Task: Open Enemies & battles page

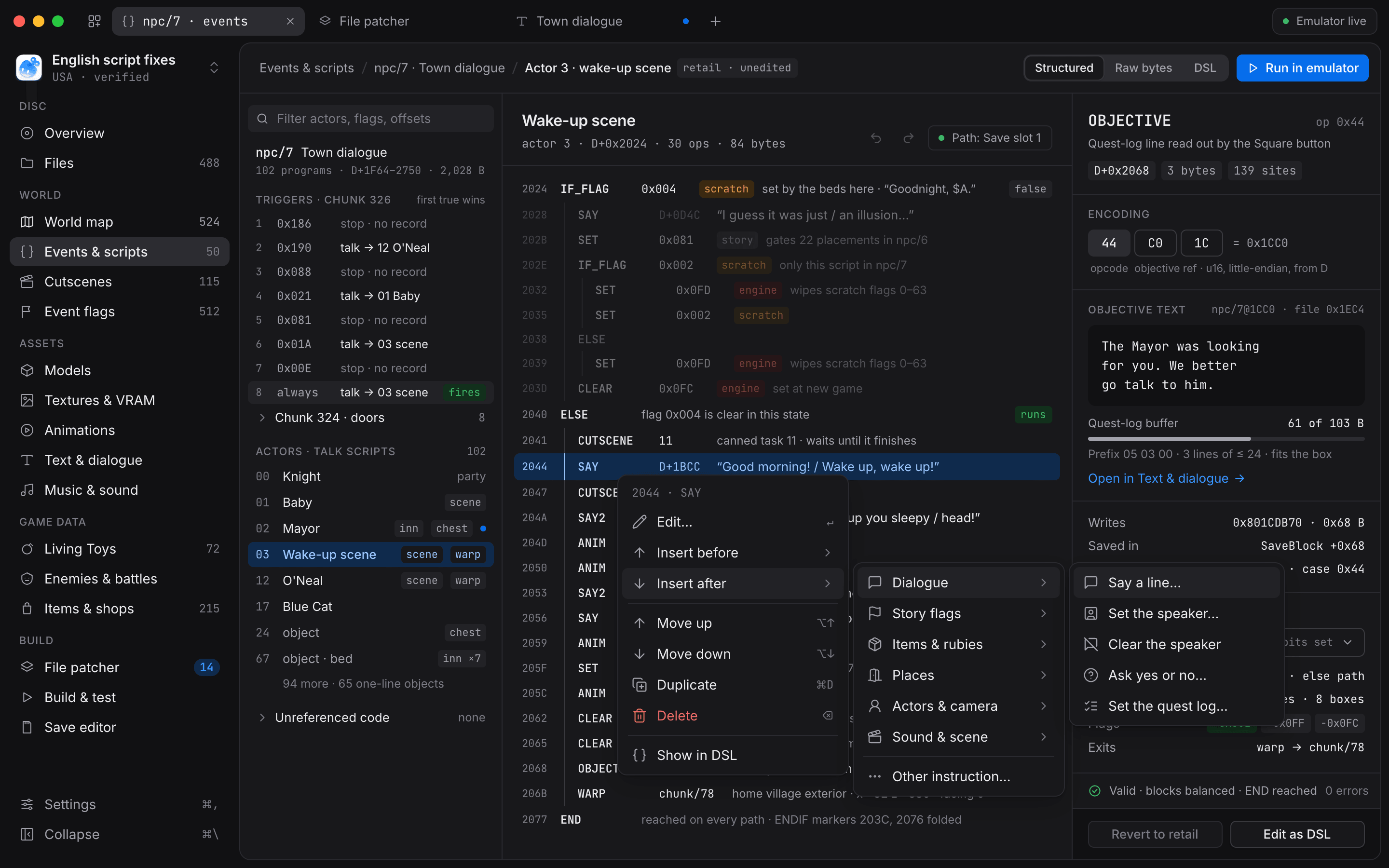Action: tap(120, 579)
